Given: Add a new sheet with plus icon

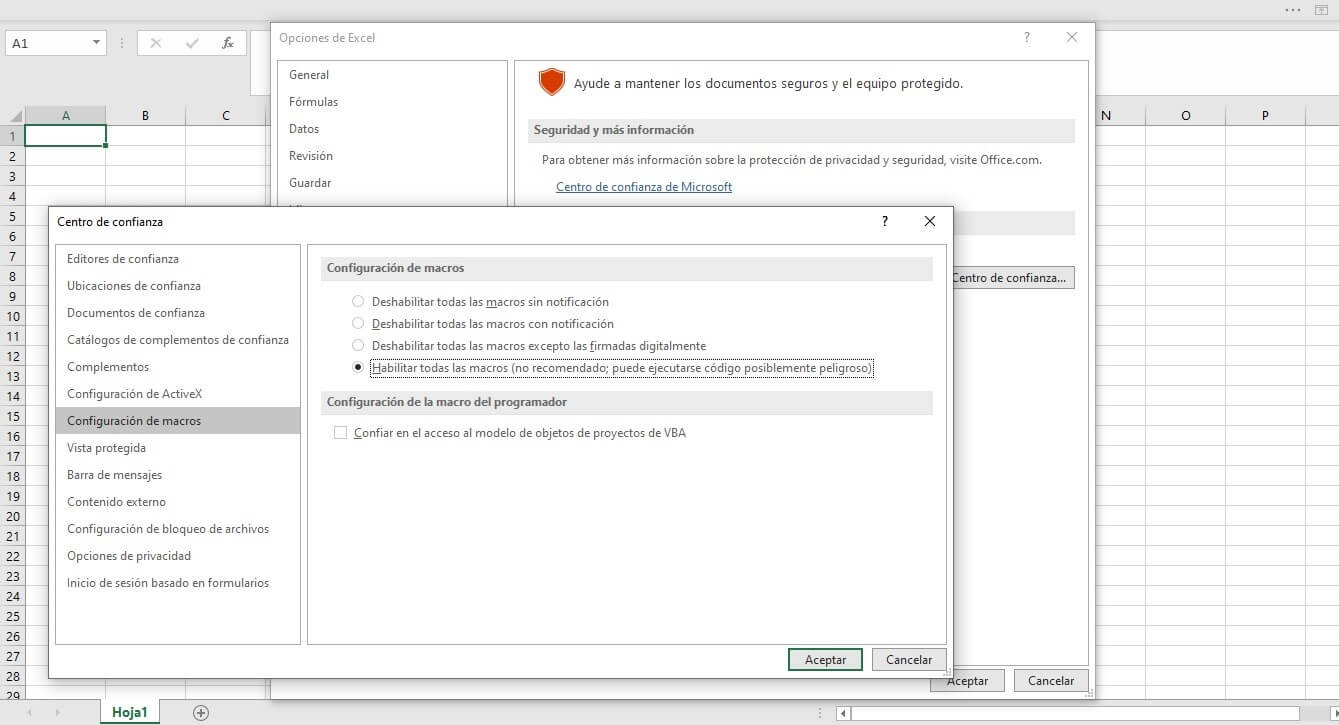Looking at the screenshot, I should [201, 713].
